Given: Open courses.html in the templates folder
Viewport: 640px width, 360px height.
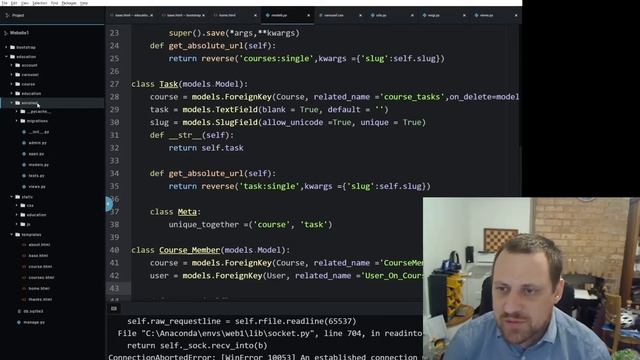Looking at the screenshot, I should coord(41,278).
